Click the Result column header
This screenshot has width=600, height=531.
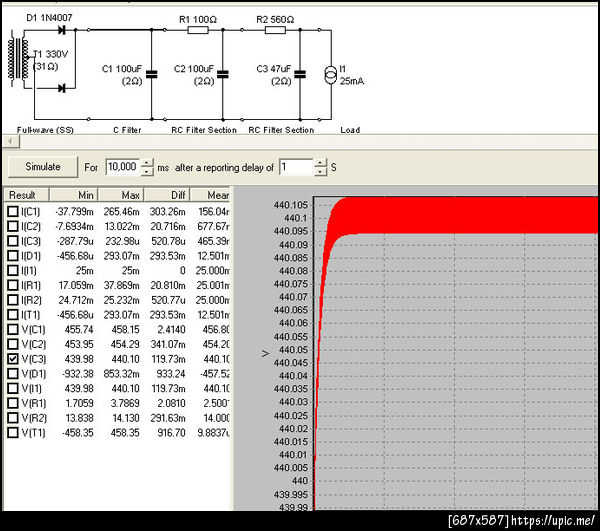click(x=26, y=195)
